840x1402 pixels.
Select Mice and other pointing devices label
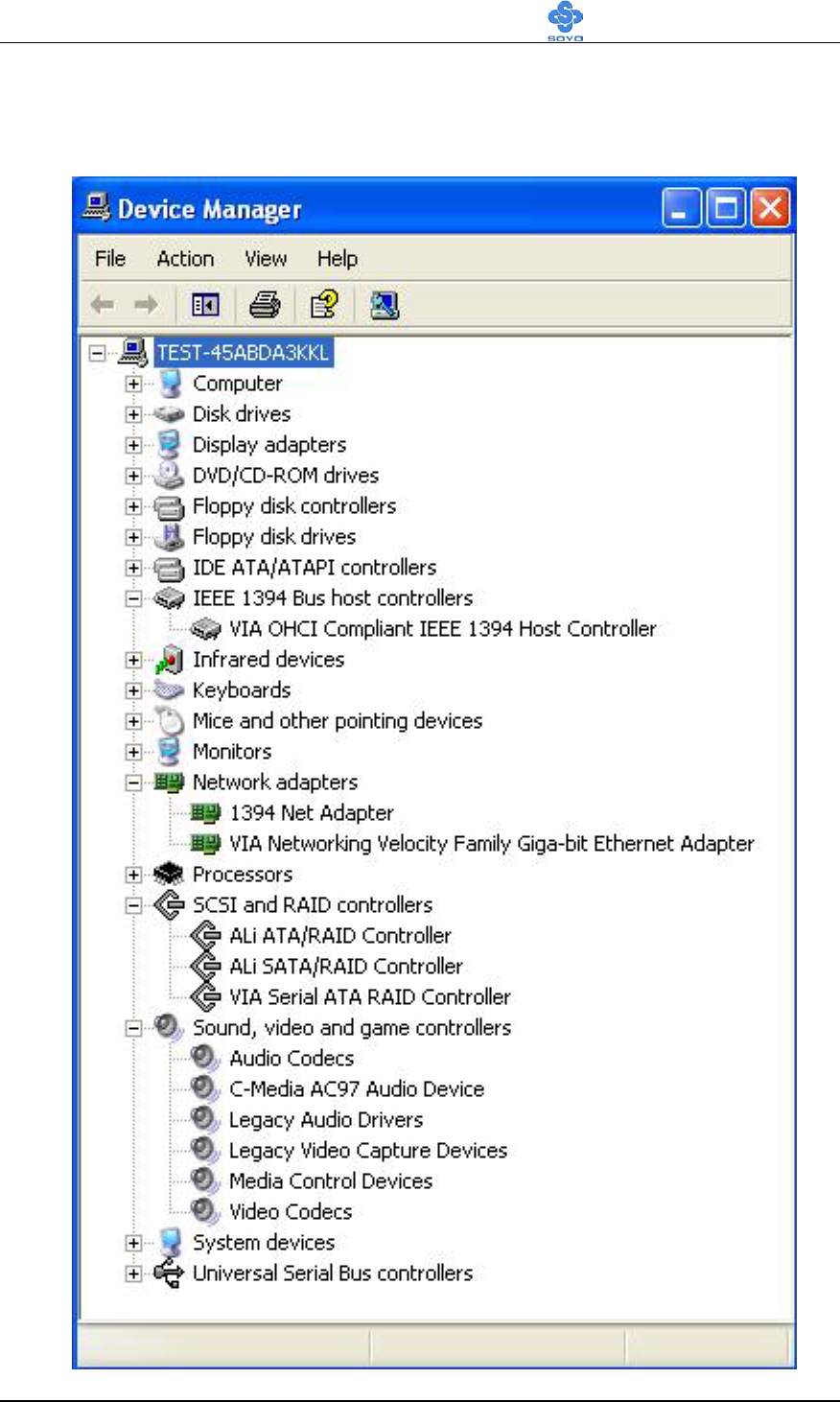click(338, 721)
